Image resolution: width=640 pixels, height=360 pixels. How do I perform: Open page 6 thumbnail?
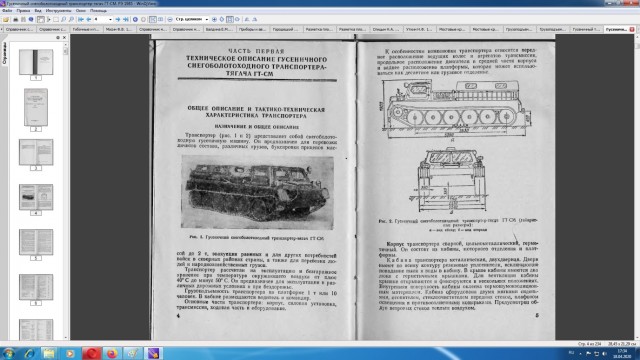36,287
